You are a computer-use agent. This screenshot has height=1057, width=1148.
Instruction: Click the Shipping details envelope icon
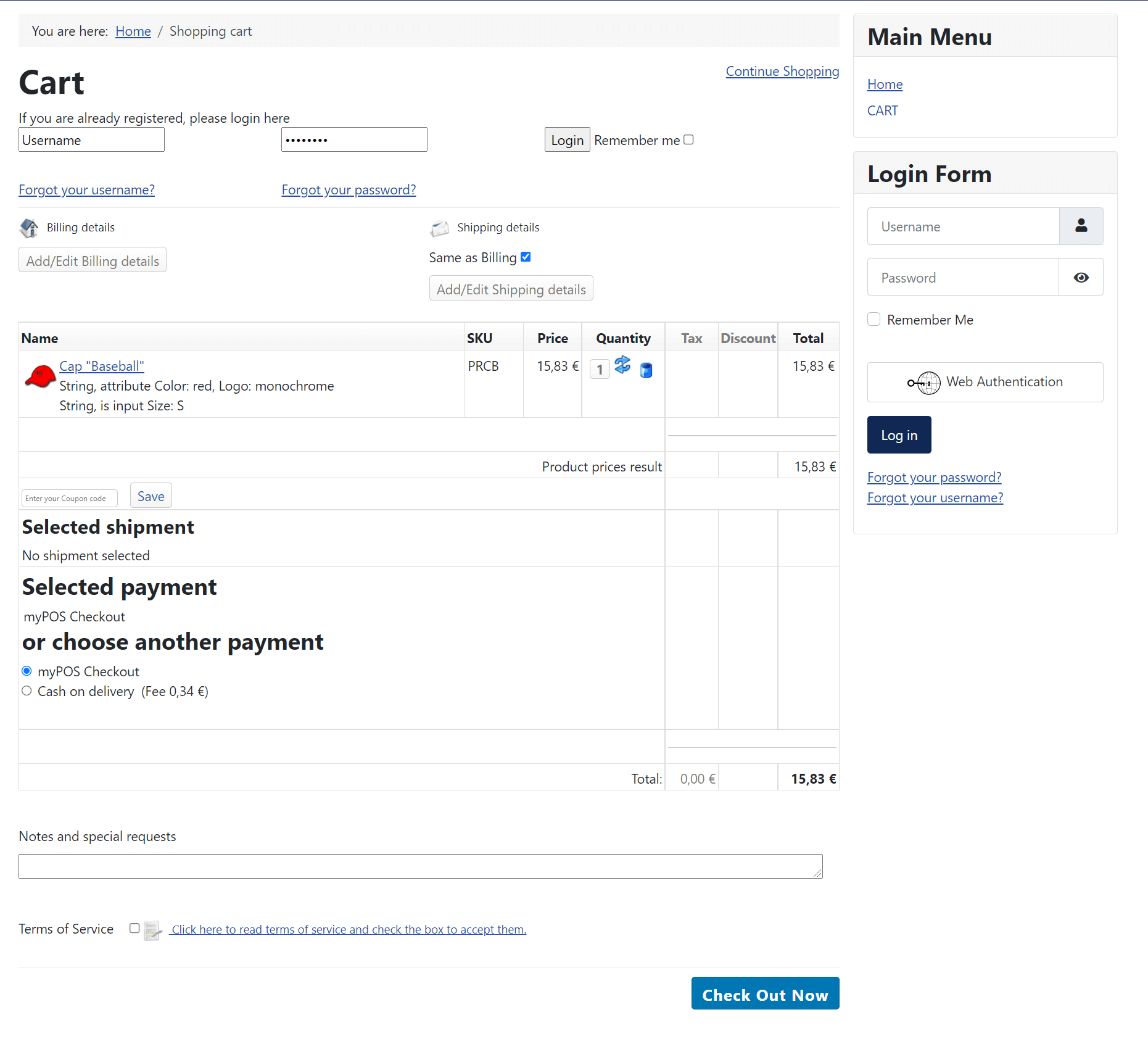click(439, 228)
